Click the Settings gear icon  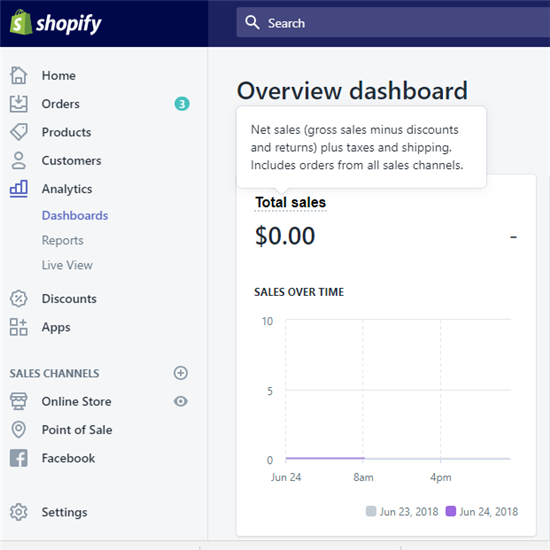click(x=19, y=512)
